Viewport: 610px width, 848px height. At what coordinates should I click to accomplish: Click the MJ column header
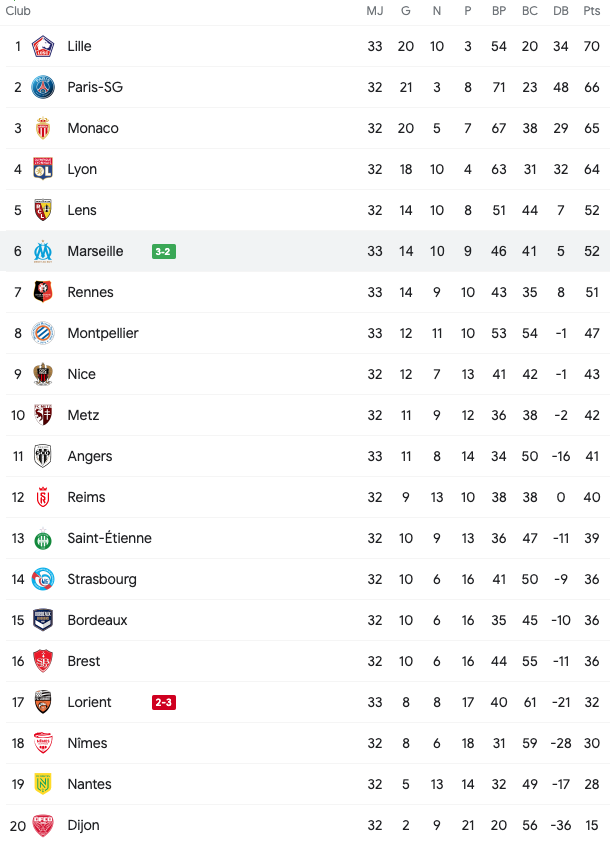tap(375, 11)
